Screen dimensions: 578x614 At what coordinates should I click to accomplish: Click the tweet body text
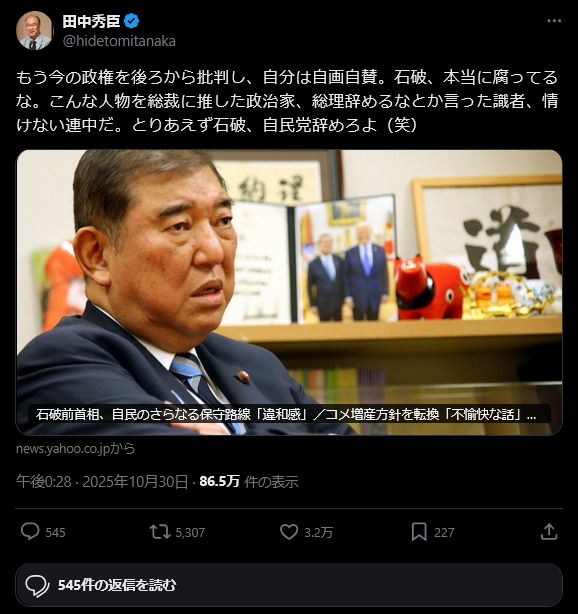tap(287, 101)
